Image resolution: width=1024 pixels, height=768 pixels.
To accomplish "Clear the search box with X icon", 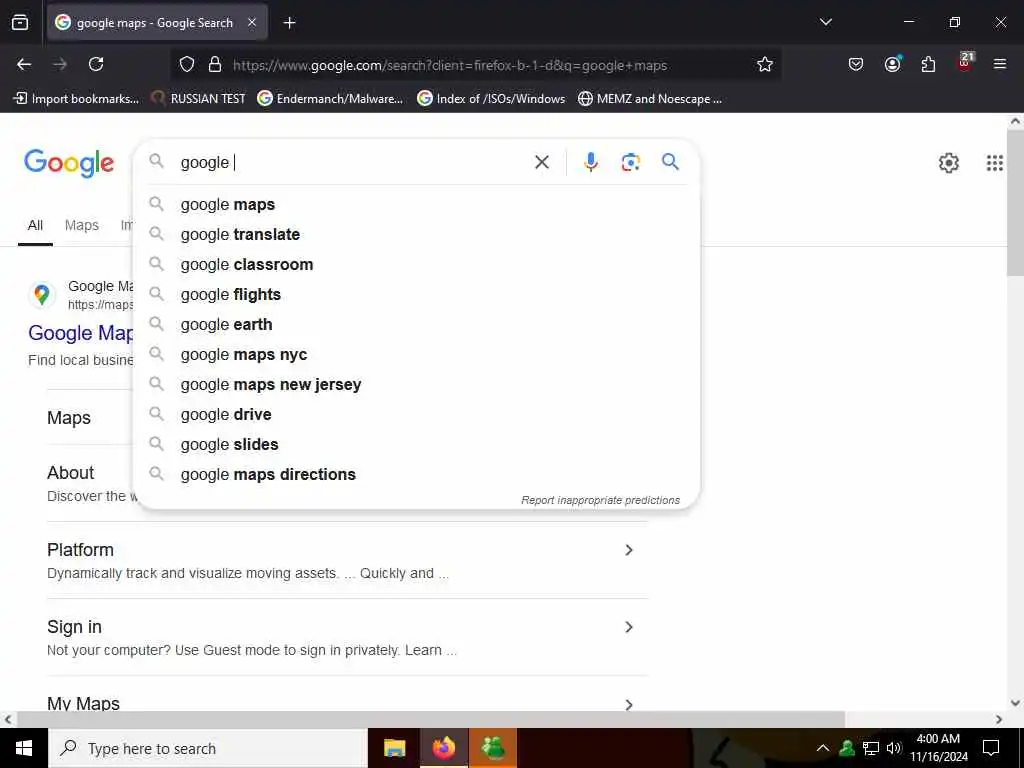I will 541,162.
